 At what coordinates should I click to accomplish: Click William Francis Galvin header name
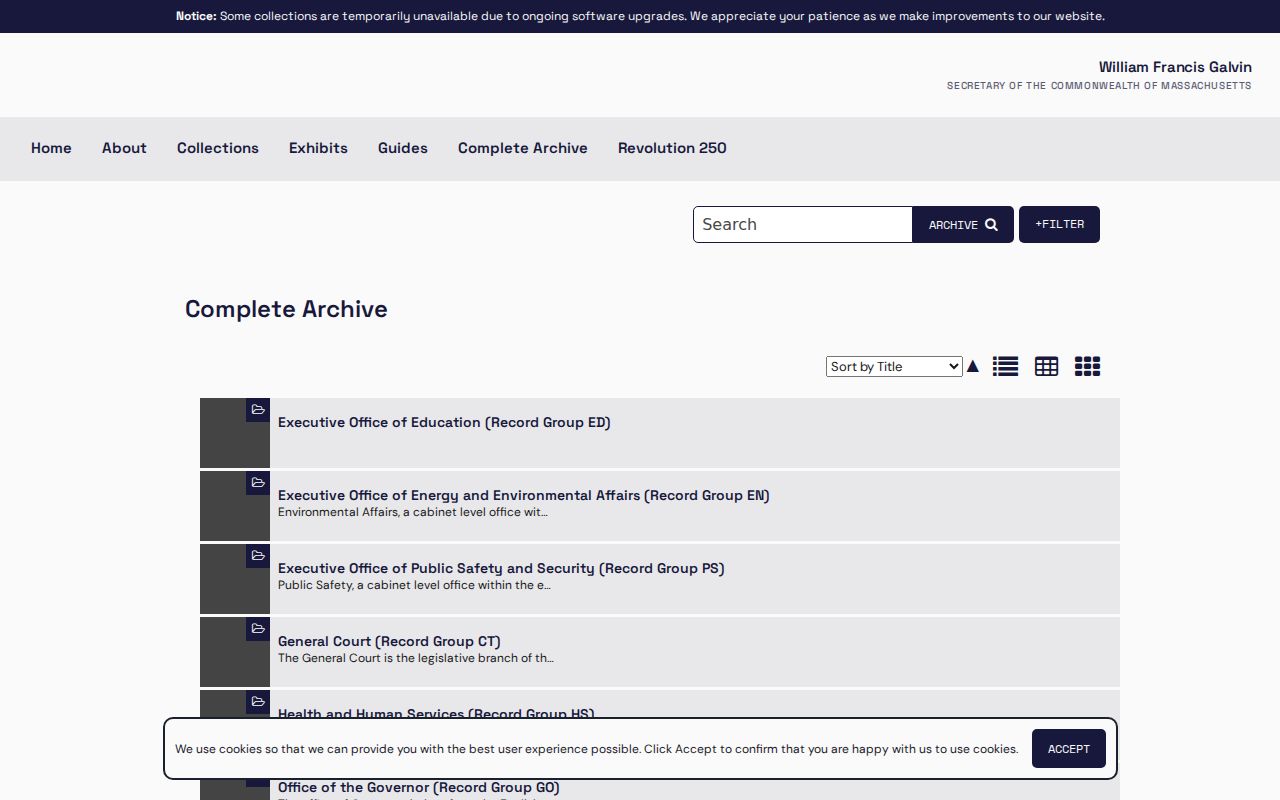point(1175,67)
